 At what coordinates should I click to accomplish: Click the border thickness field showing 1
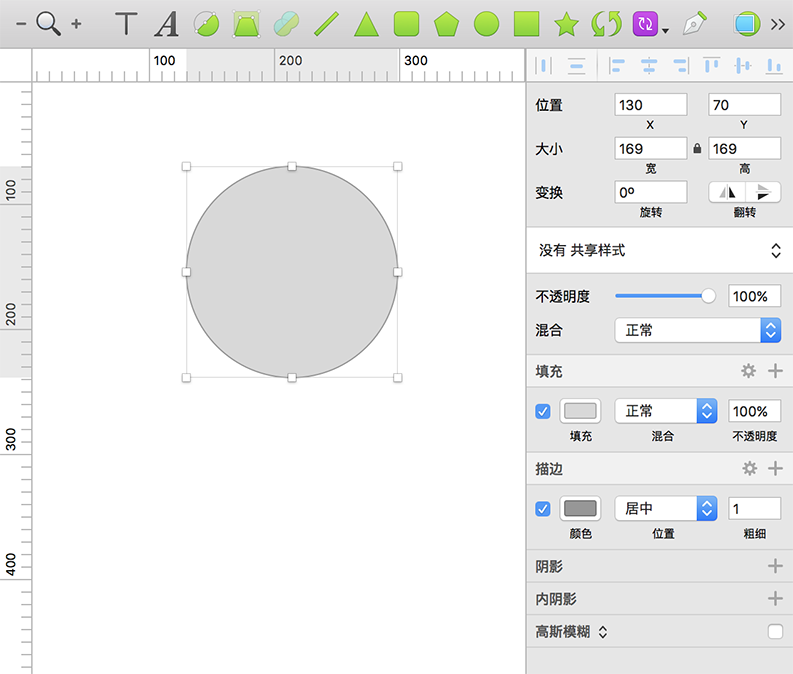[754, 508]
